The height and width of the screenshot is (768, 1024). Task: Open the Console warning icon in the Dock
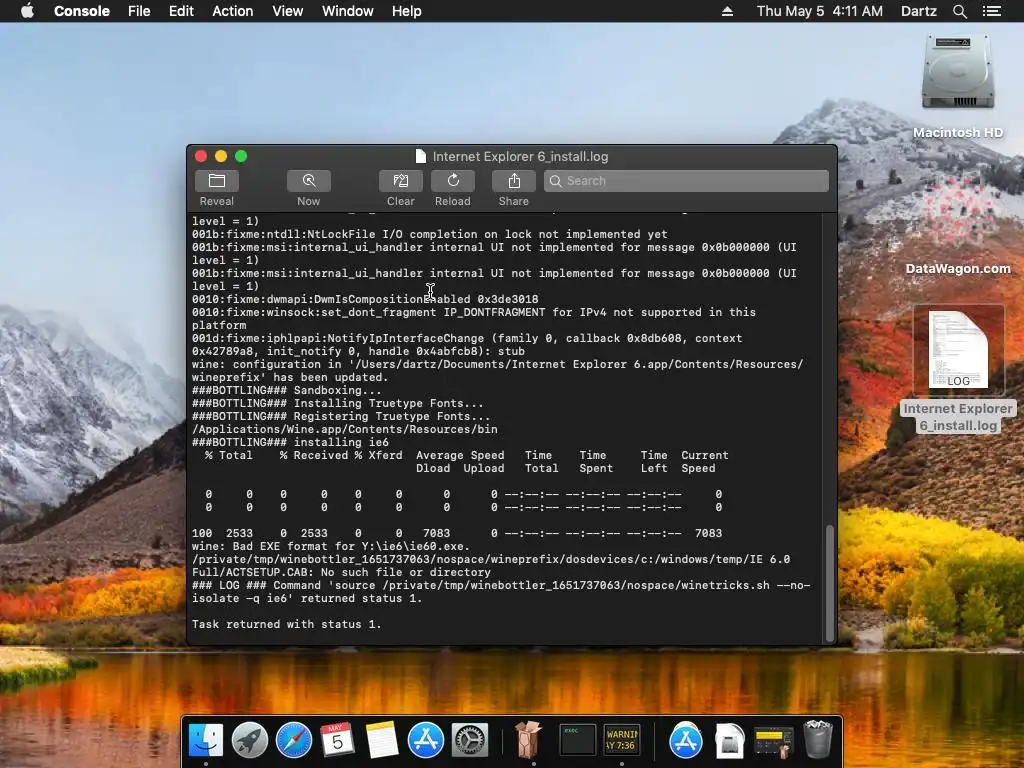pos(622,741)
